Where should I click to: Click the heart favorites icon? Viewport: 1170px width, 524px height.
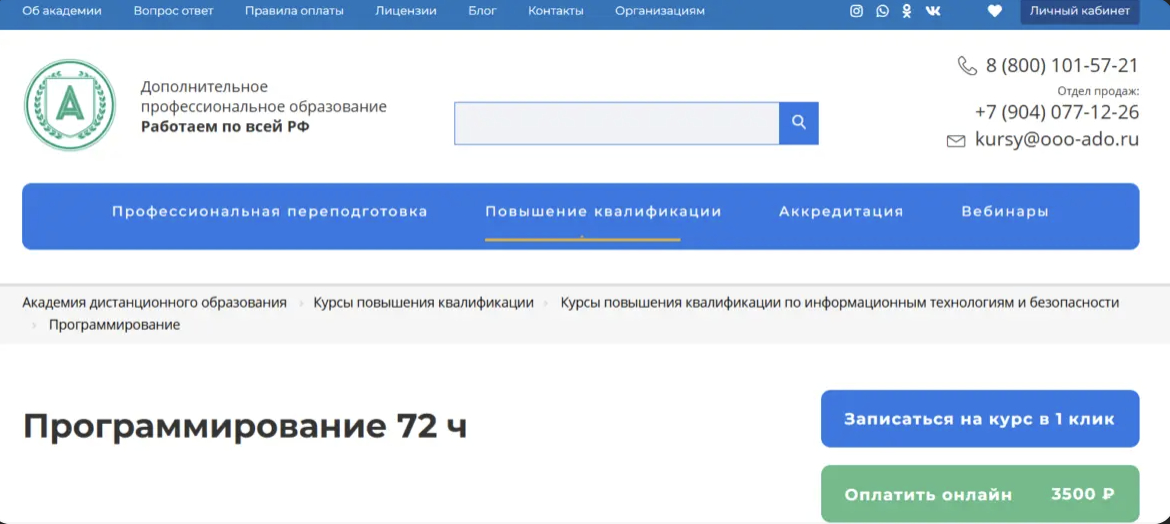point(995,11)
